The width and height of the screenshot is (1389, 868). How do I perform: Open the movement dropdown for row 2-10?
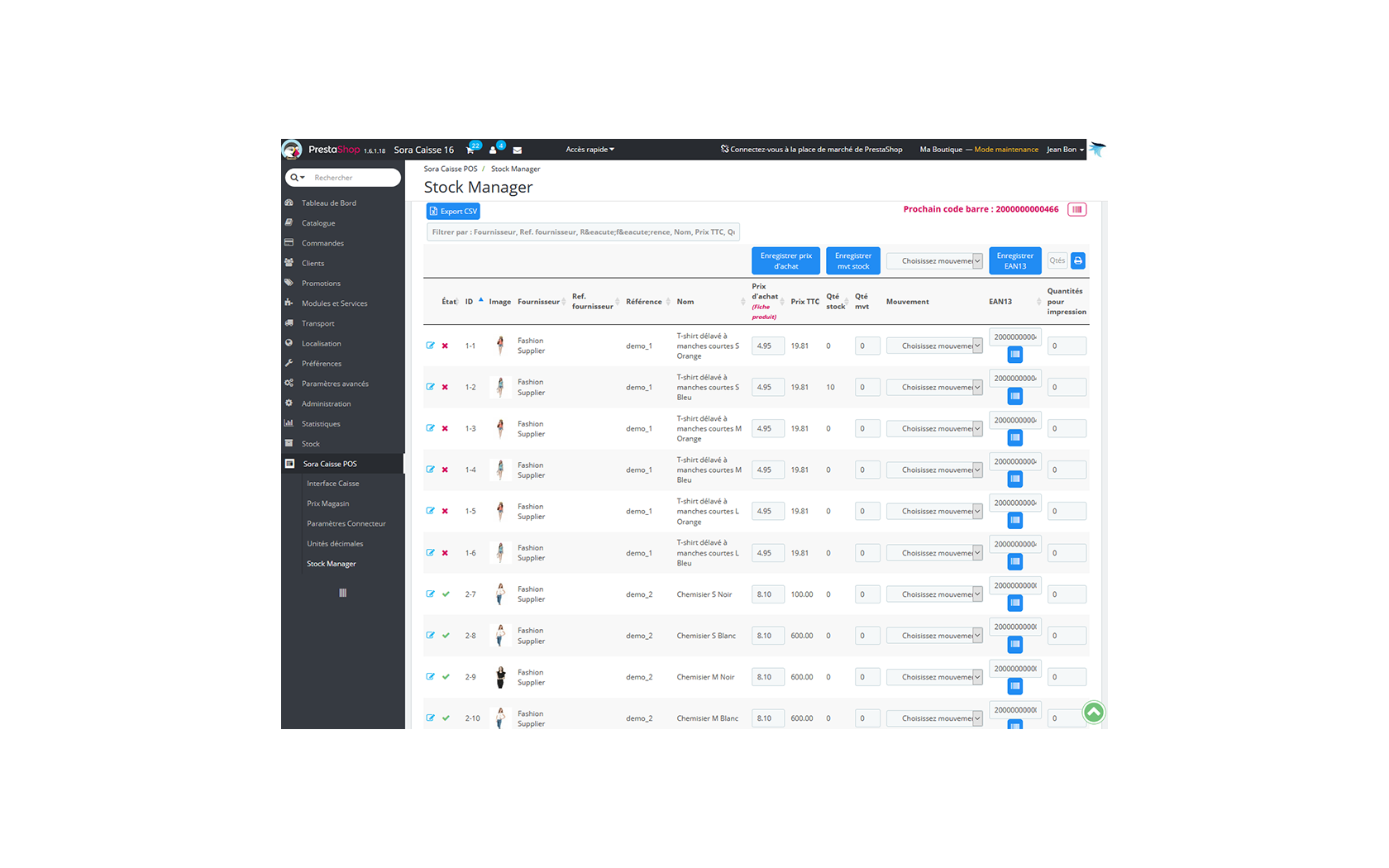934,718
